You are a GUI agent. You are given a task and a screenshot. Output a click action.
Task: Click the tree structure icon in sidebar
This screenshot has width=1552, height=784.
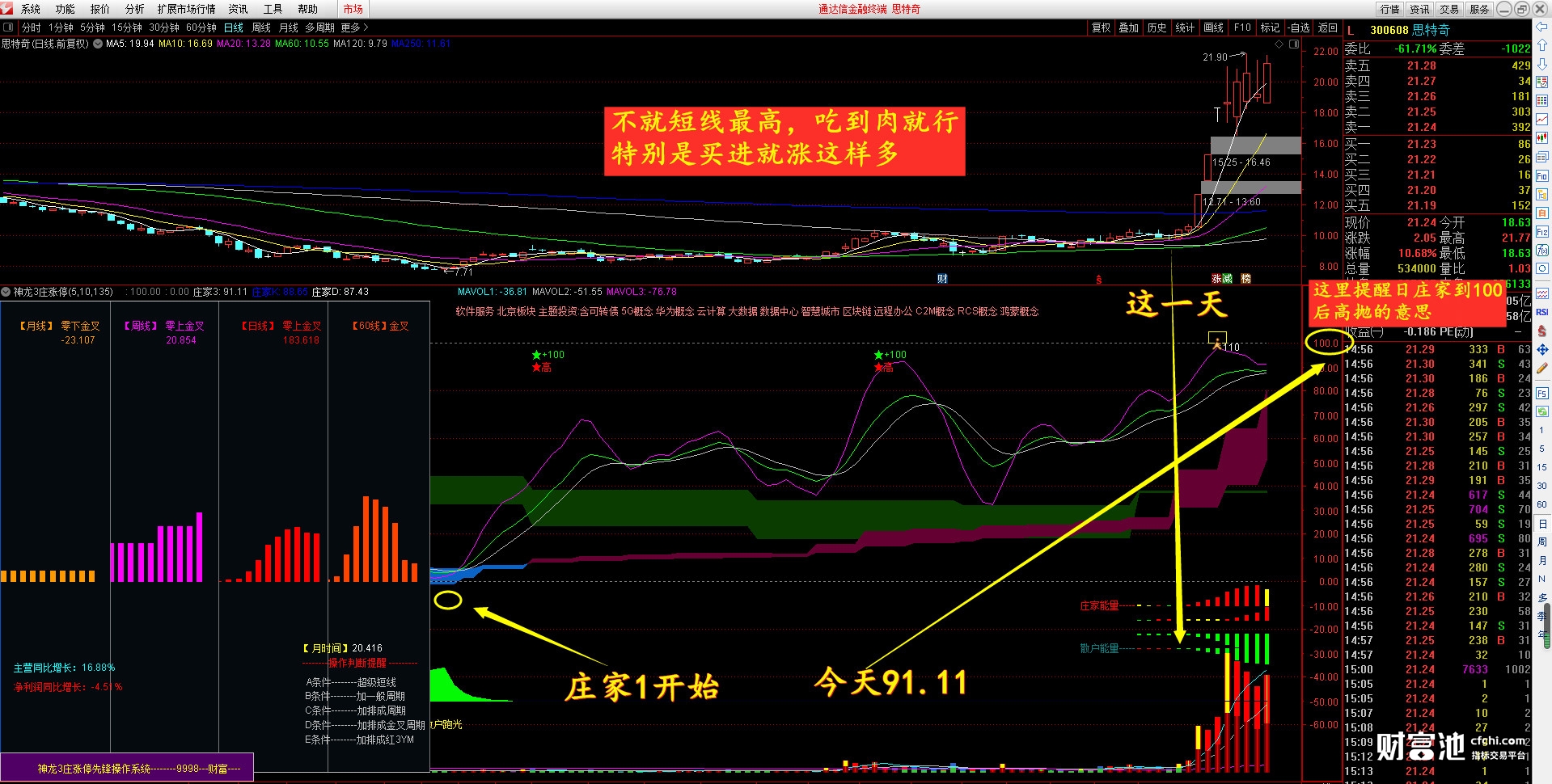(x=1542, y=194)
